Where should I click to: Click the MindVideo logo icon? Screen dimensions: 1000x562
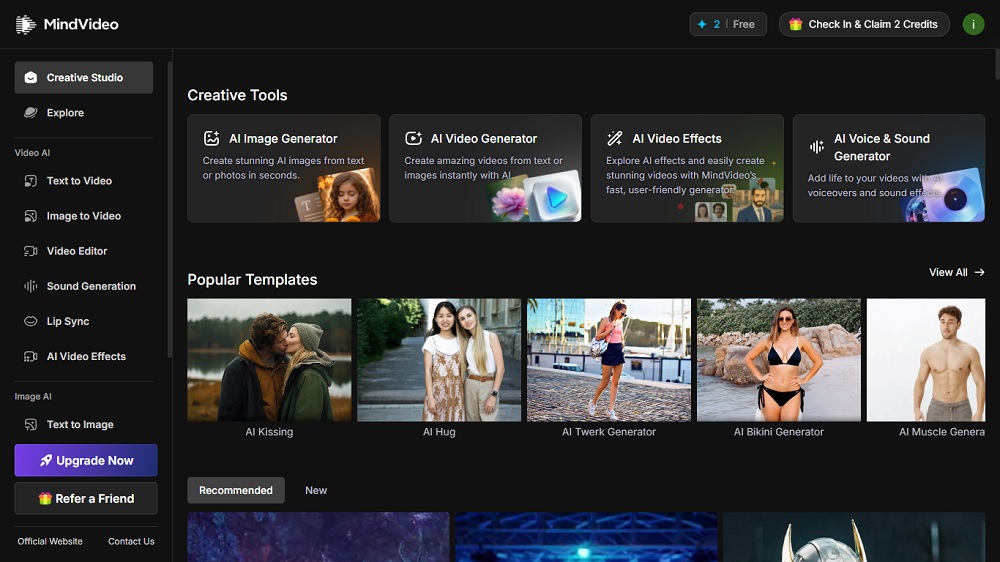[x=26, y=24]
